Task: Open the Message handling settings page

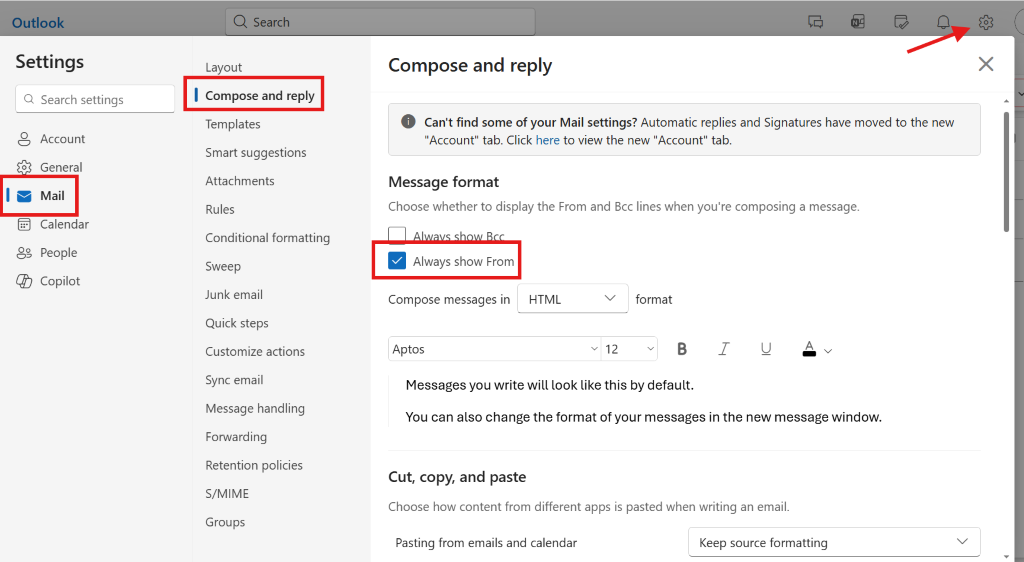Action: point(255,409)
